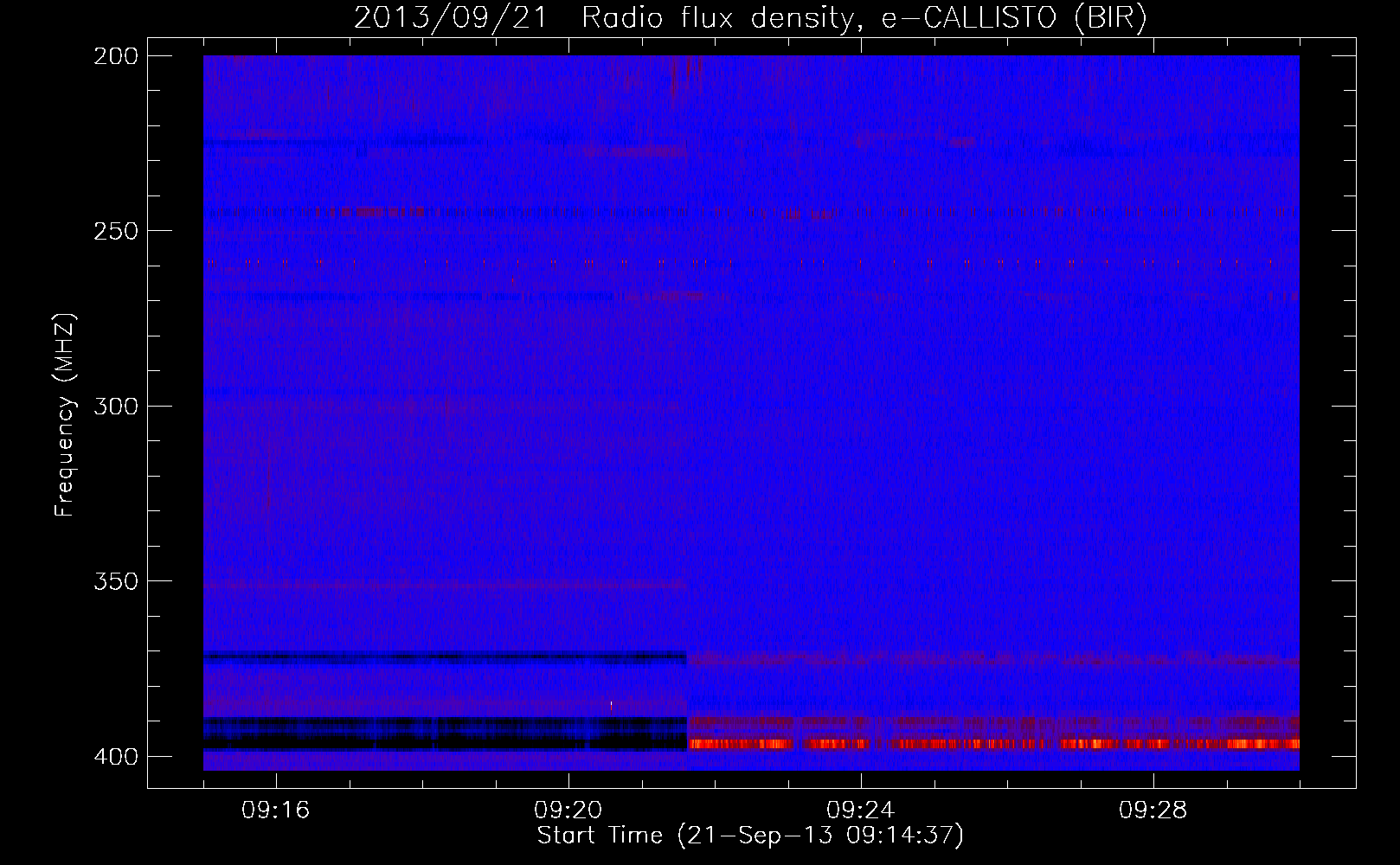Select the 'Frequency (MHZ)' y-axis label
Image resolution: width=1400 pixels, height=865 pixels.
coord(65,415)
